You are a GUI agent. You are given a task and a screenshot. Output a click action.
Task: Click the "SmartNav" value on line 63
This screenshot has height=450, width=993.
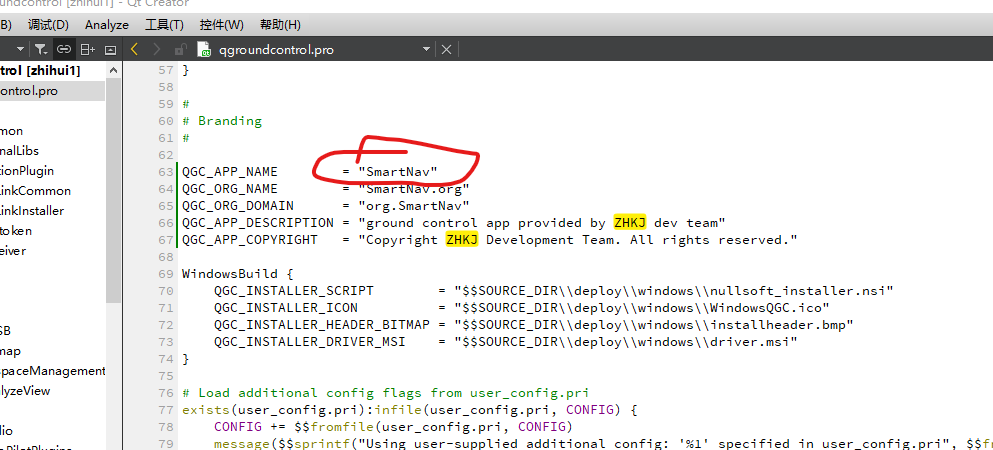[x=398, y=172]
